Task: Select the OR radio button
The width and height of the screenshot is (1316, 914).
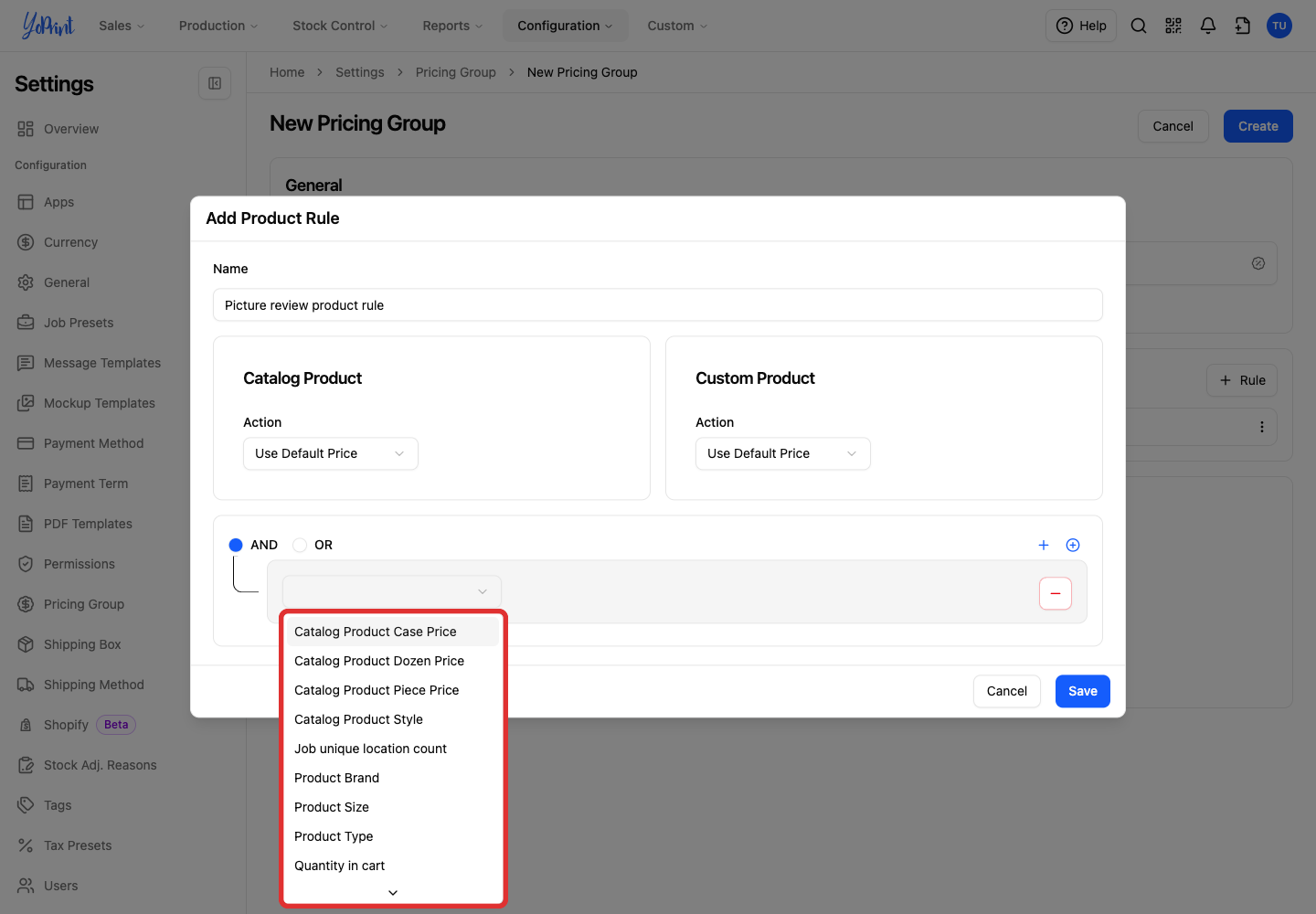Action: point(300,545)
